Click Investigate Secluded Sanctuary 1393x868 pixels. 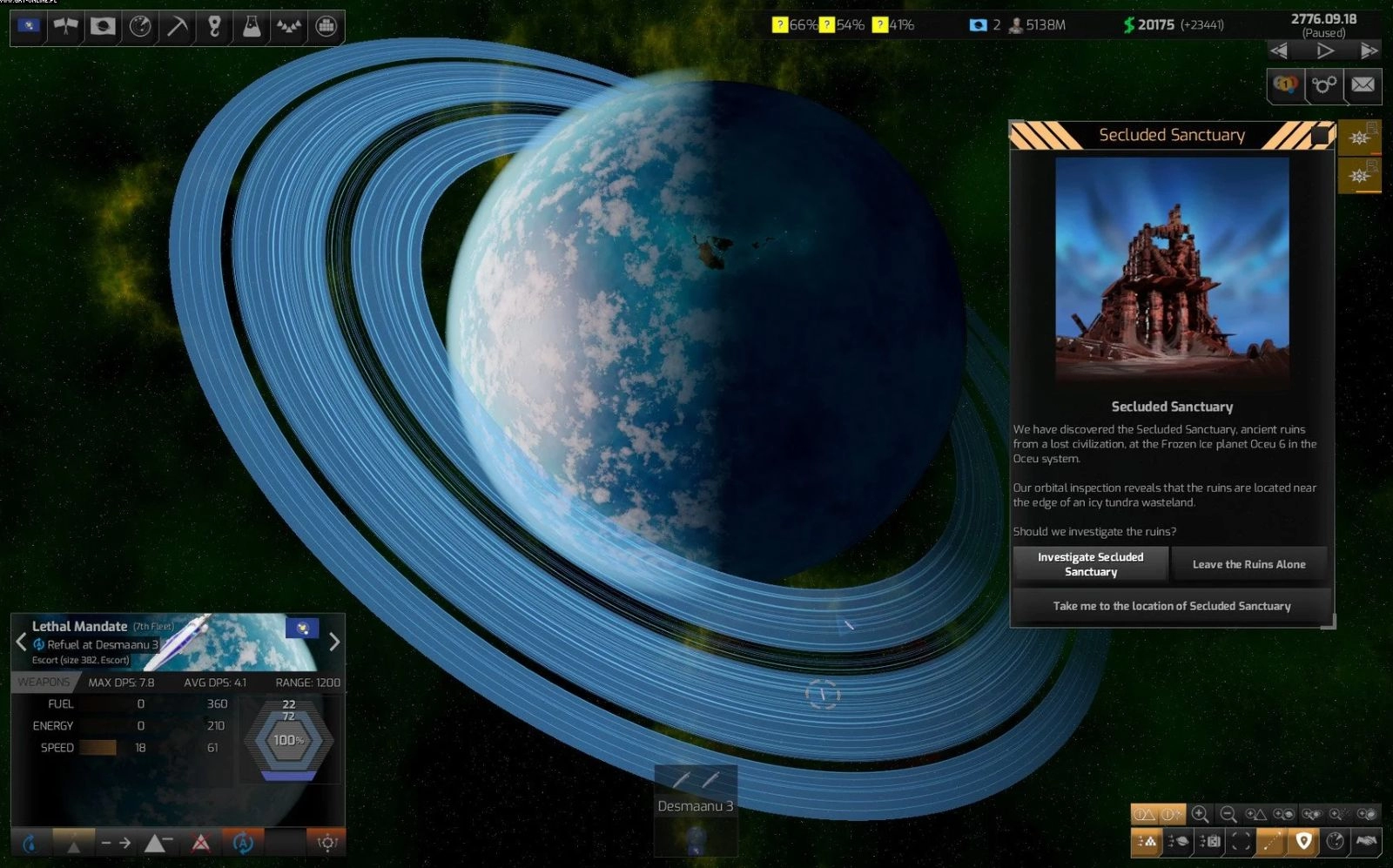pos(1090,563)
